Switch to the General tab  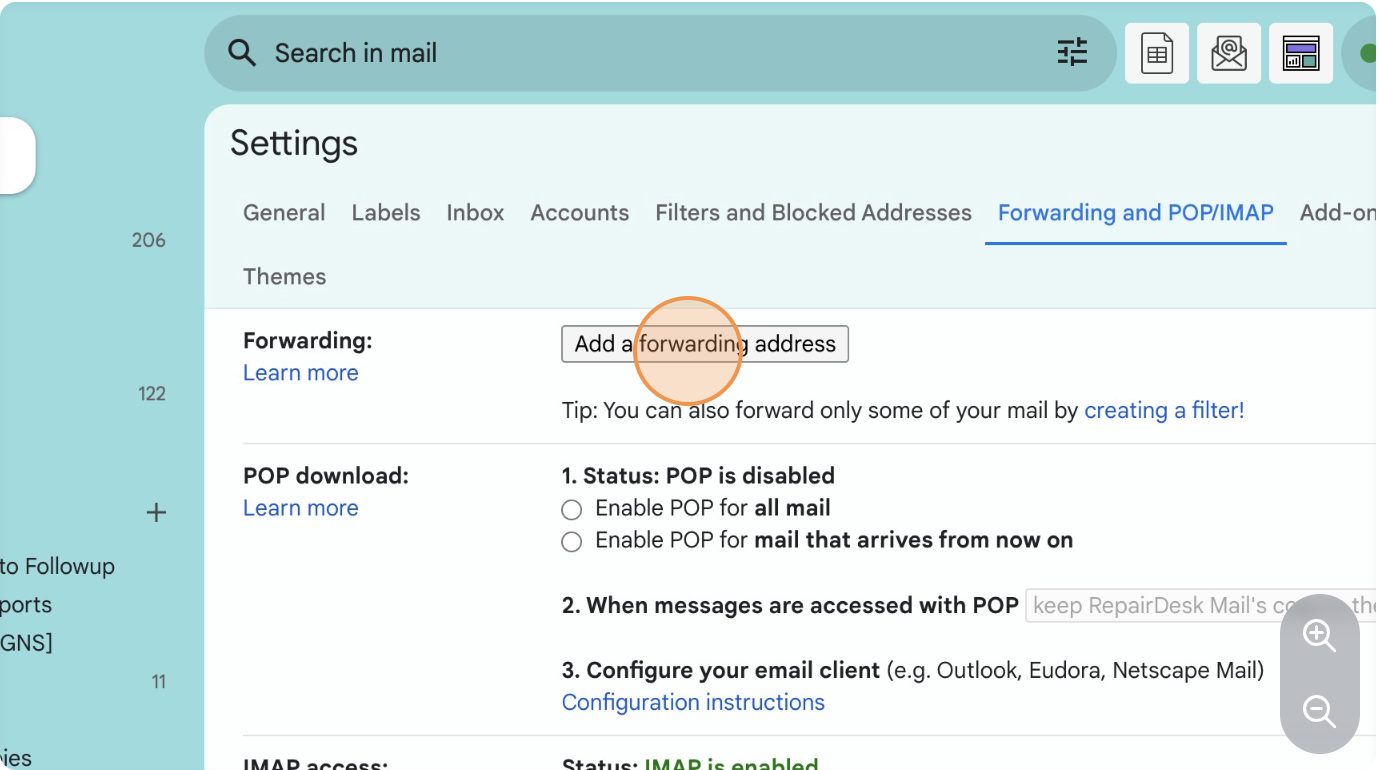click(284, 213)
